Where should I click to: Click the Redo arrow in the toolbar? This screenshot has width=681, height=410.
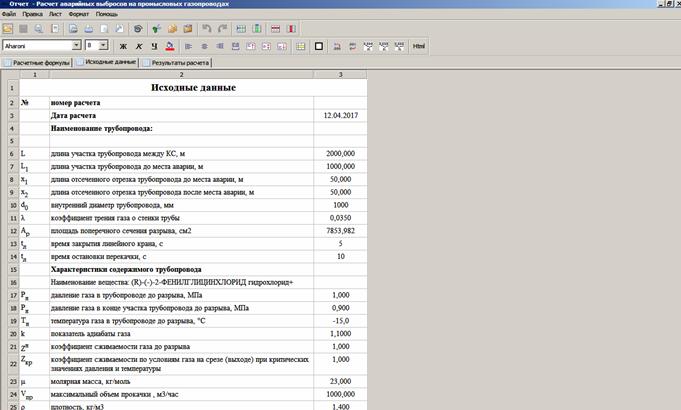point(221,30)
